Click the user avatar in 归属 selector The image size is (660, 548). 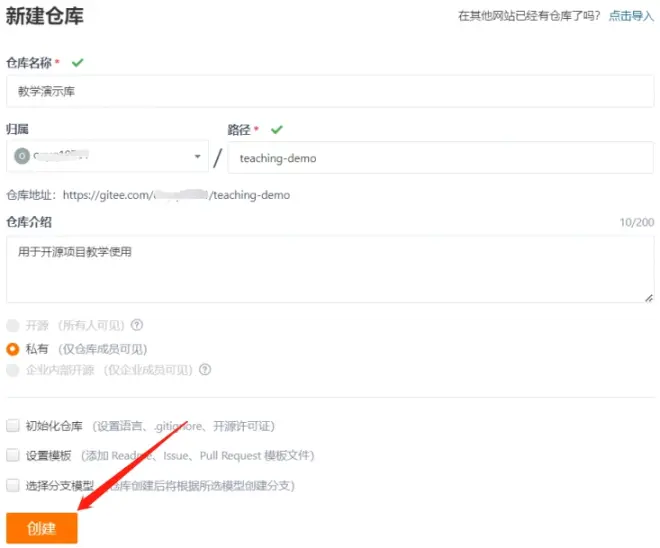point(22,156)
